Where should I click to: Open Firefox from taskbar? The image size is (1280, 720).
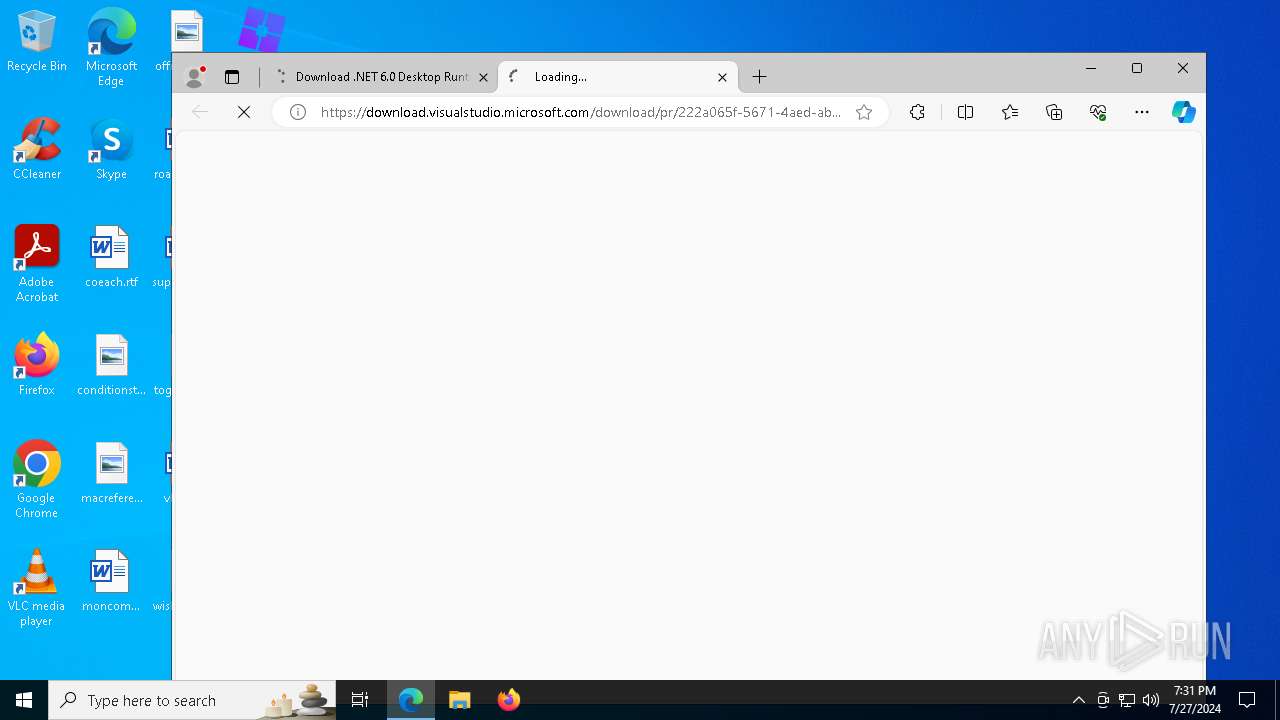point(509,700)
